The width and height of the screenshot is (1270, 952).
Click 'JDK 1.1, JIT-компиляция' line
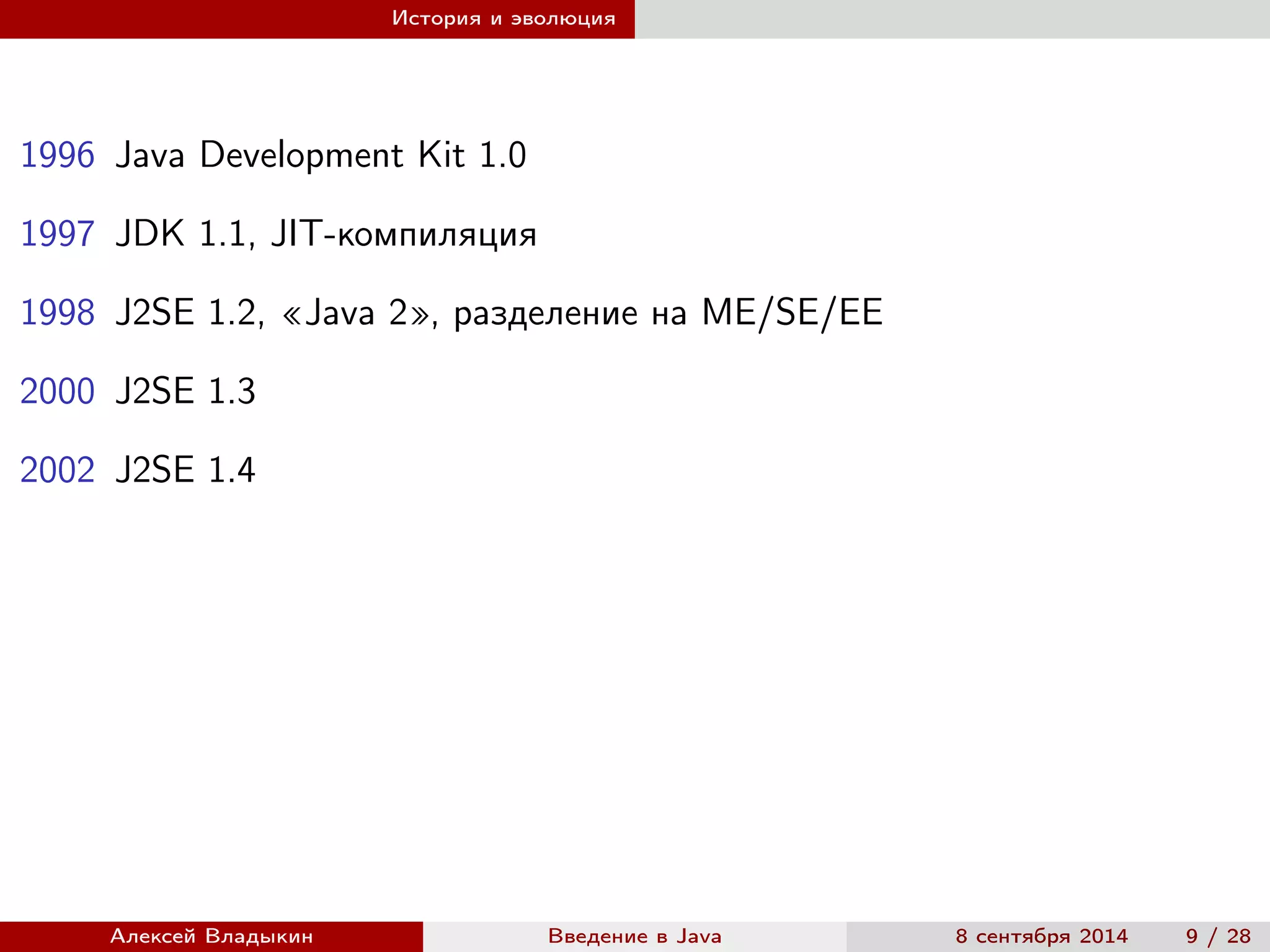(x=326, y=235)
